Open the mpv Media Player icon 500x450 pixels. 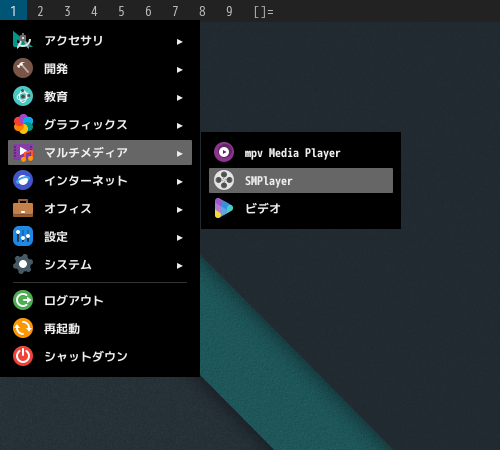pyautogui.click(x=224, y=152)
